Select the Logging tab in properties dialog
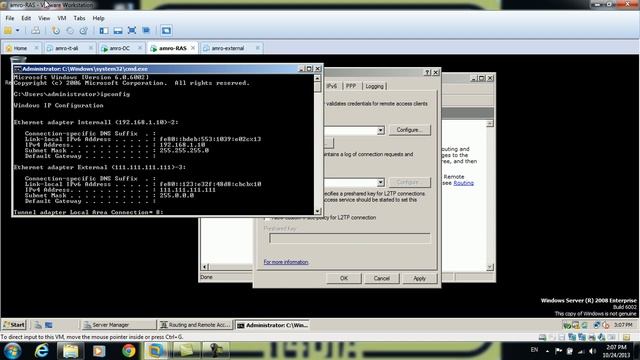Screen dimensions: 640x360 [374, 86]
